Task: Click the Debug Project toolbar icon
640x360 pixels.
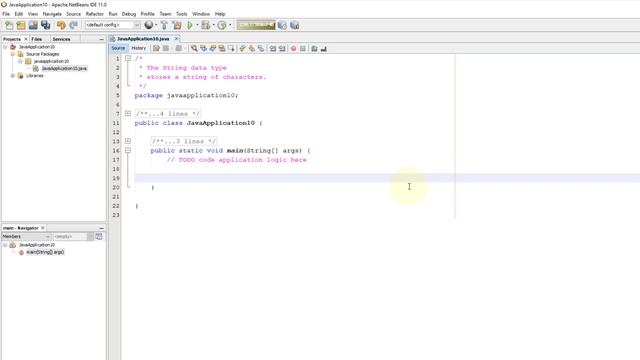Action: pos(205,25)
